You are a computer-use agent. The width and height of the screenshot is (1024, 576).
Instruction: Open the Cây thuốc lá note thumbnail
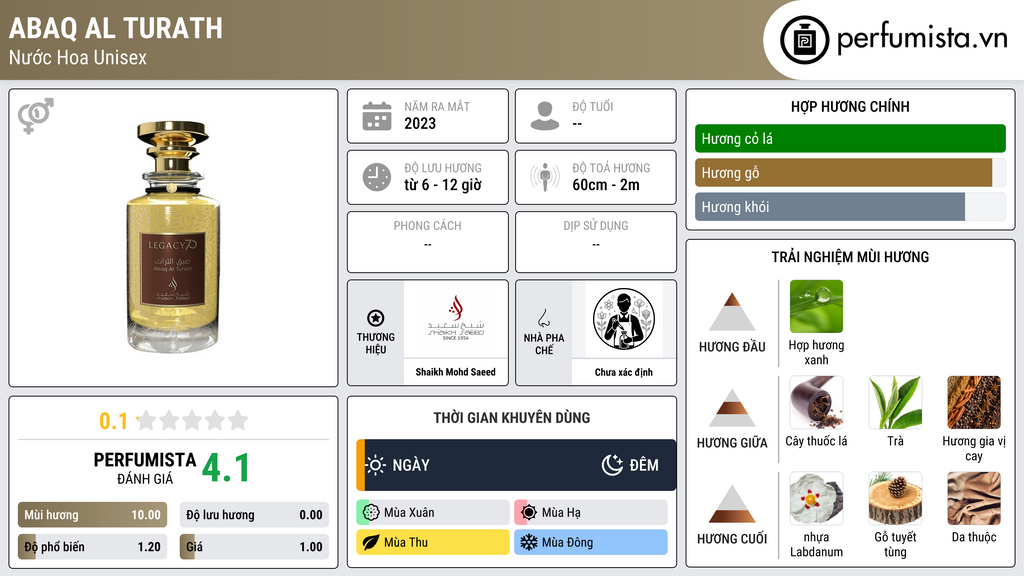tap(816, 402)
